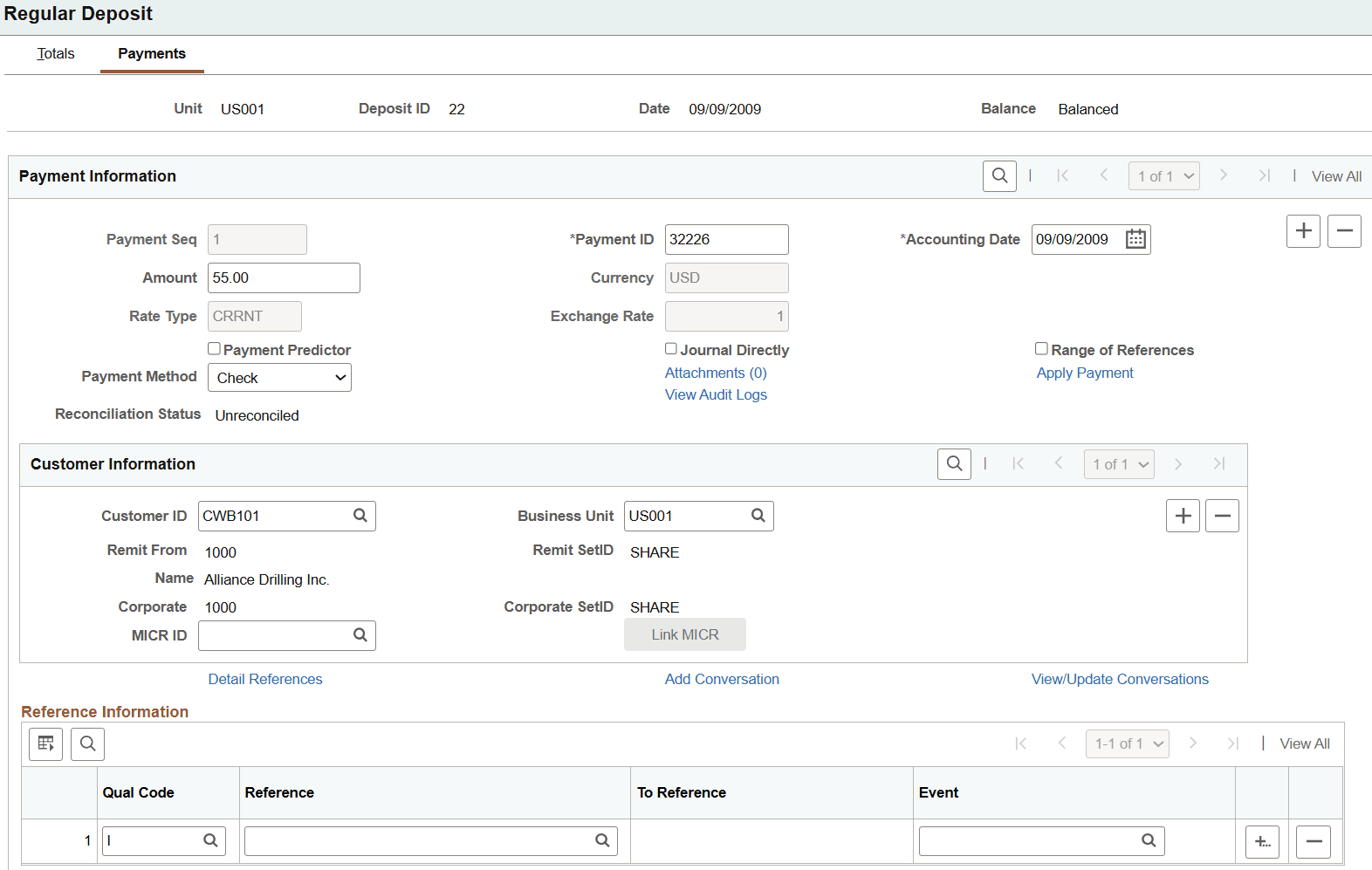The image size is (1372, 870).
Task: Go to previous Payment Information row
Action: [x=1104, y=176]
